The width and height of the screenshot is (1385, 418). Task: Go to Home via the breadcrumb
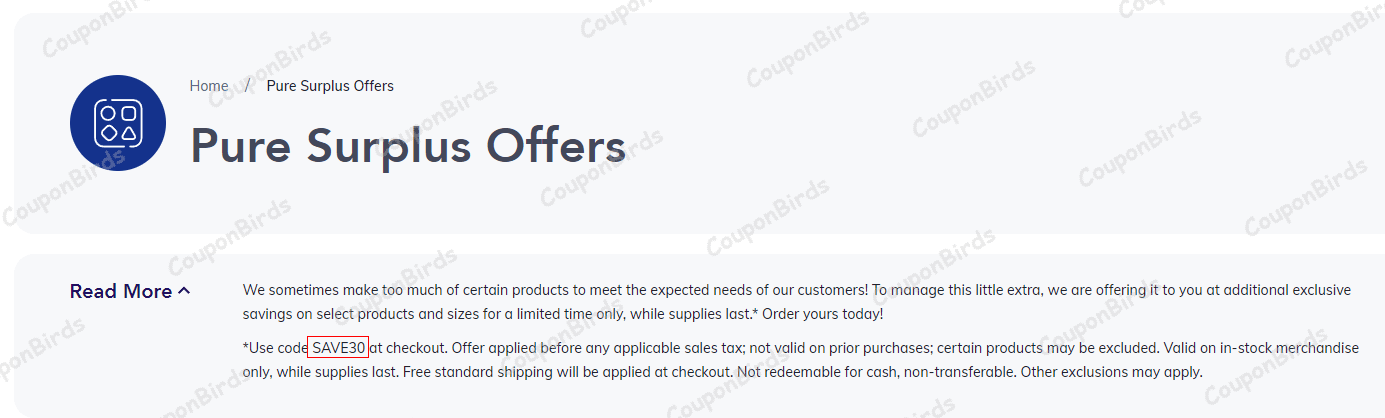[x=209, y=86]
